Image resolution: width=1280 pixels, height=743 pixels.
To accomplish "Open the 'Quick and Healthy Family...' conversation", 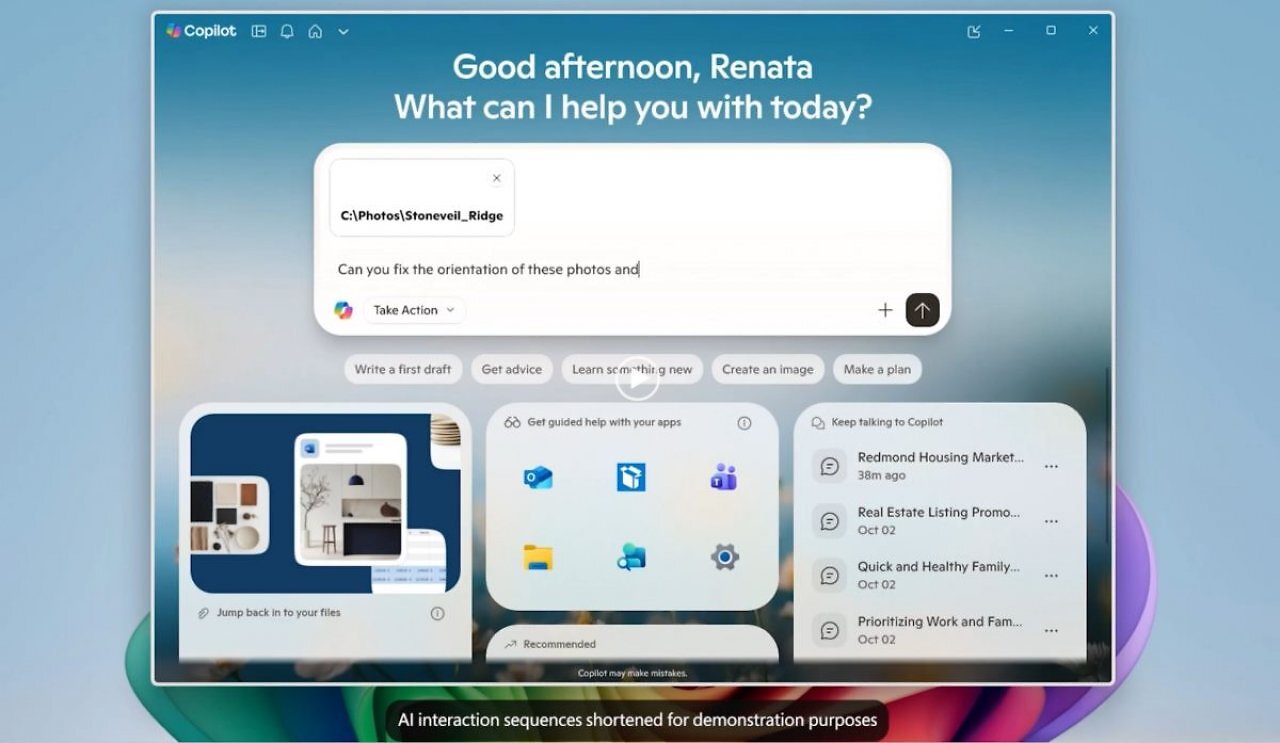I will tap(919, 575).
